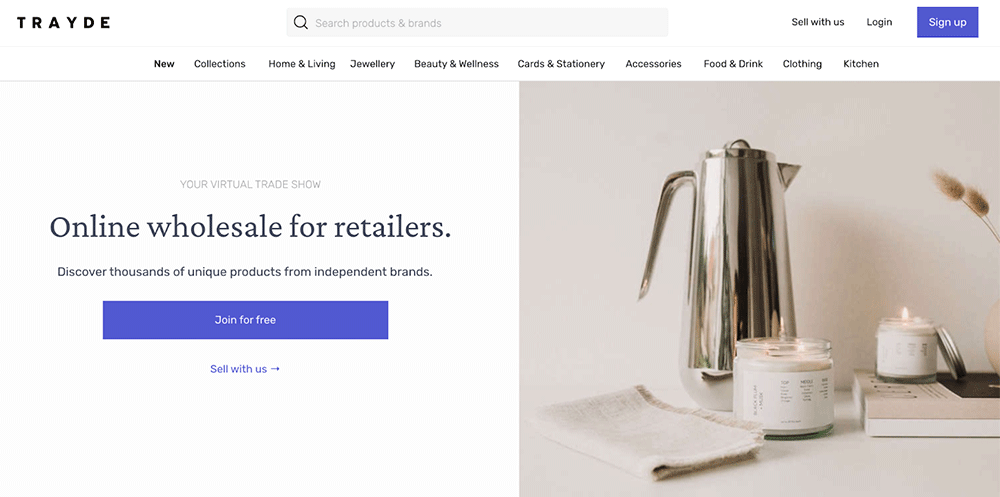Browse Beauty & Wellness category

456,64
